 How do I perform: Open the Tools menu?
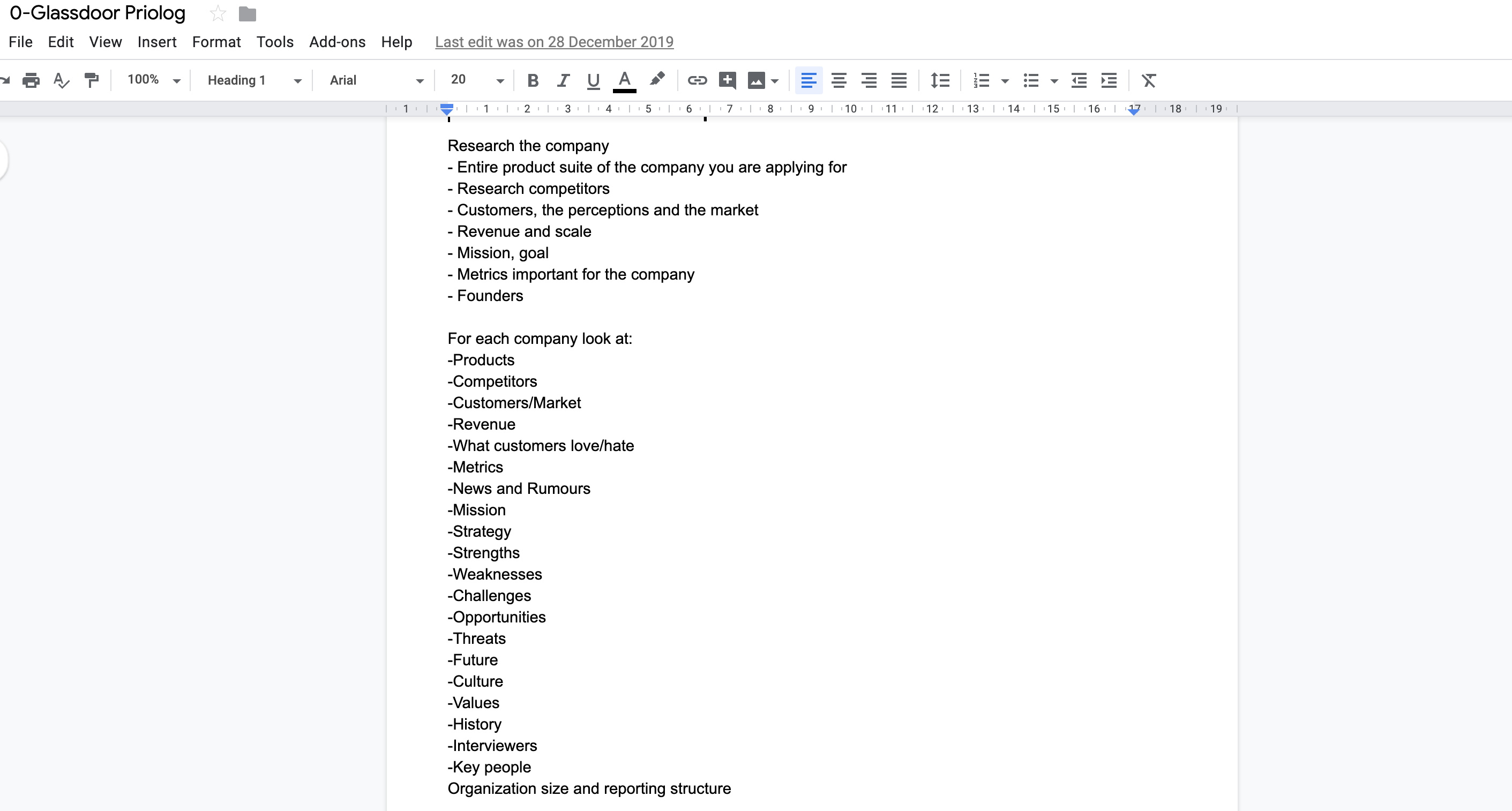point(275,42)
